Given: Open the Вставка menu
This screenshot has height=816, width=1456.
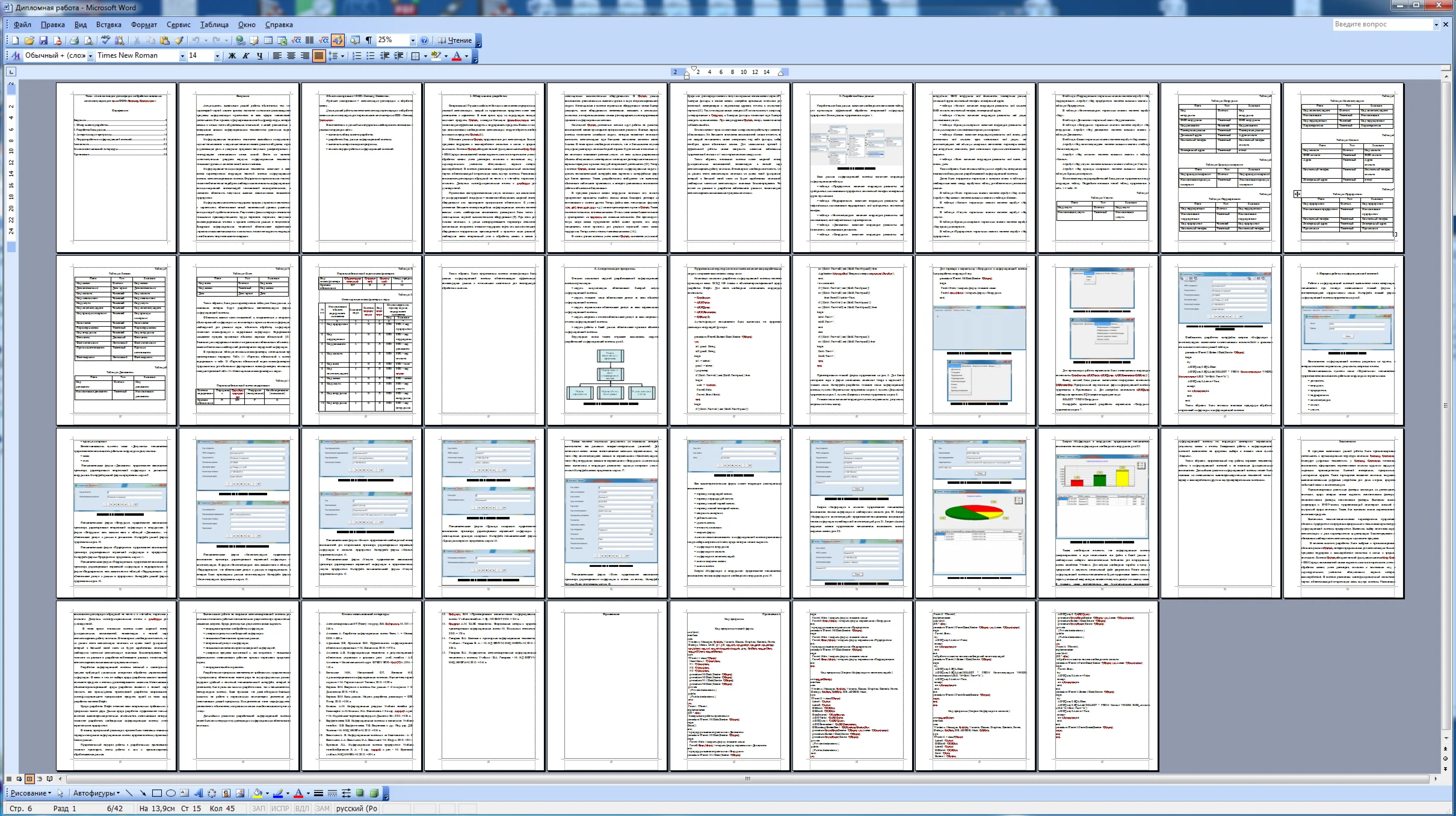Looking at the screenshot, I should (x=108, y=25).
